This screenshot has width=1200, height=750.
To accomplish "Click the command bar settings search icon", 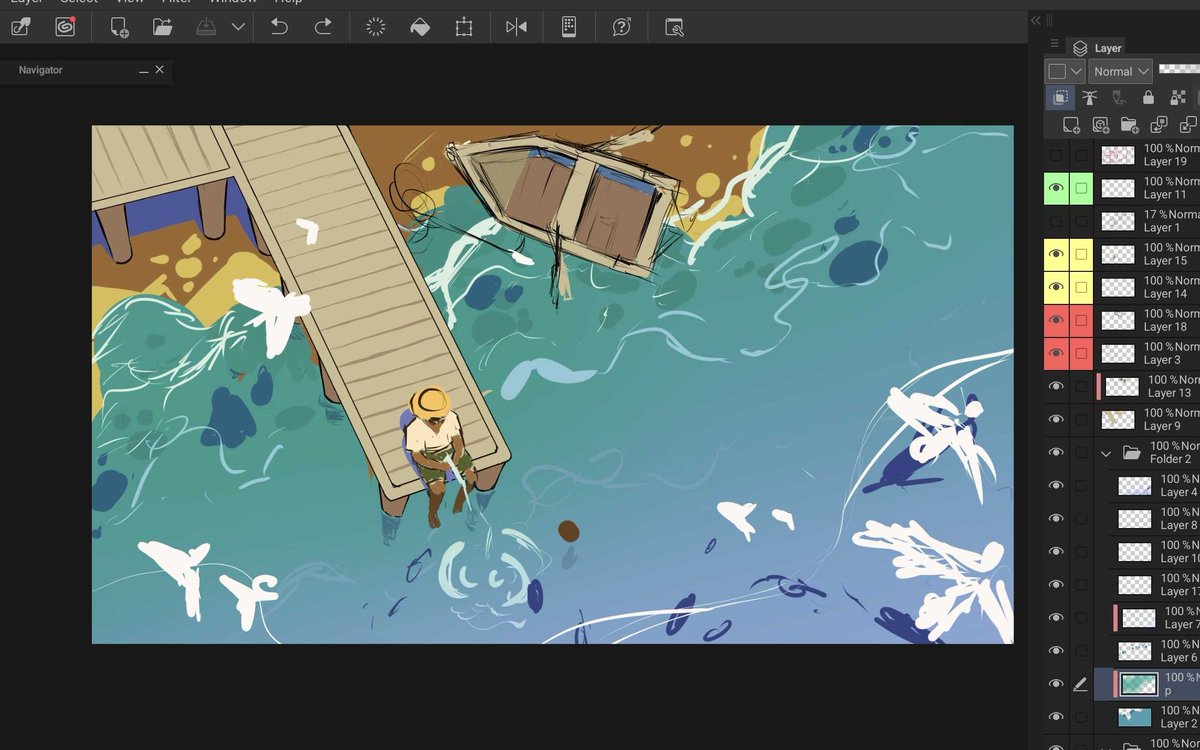I will (675, 28).
